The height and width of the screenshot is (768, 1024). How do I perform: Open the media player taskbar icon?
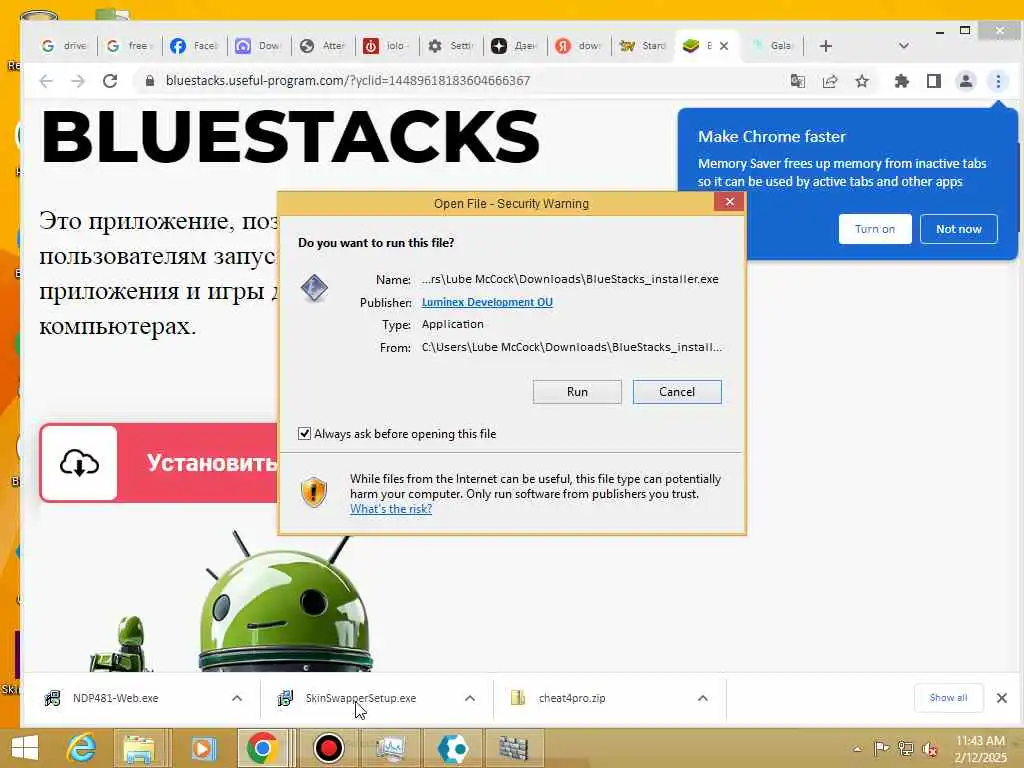point(202,748)
